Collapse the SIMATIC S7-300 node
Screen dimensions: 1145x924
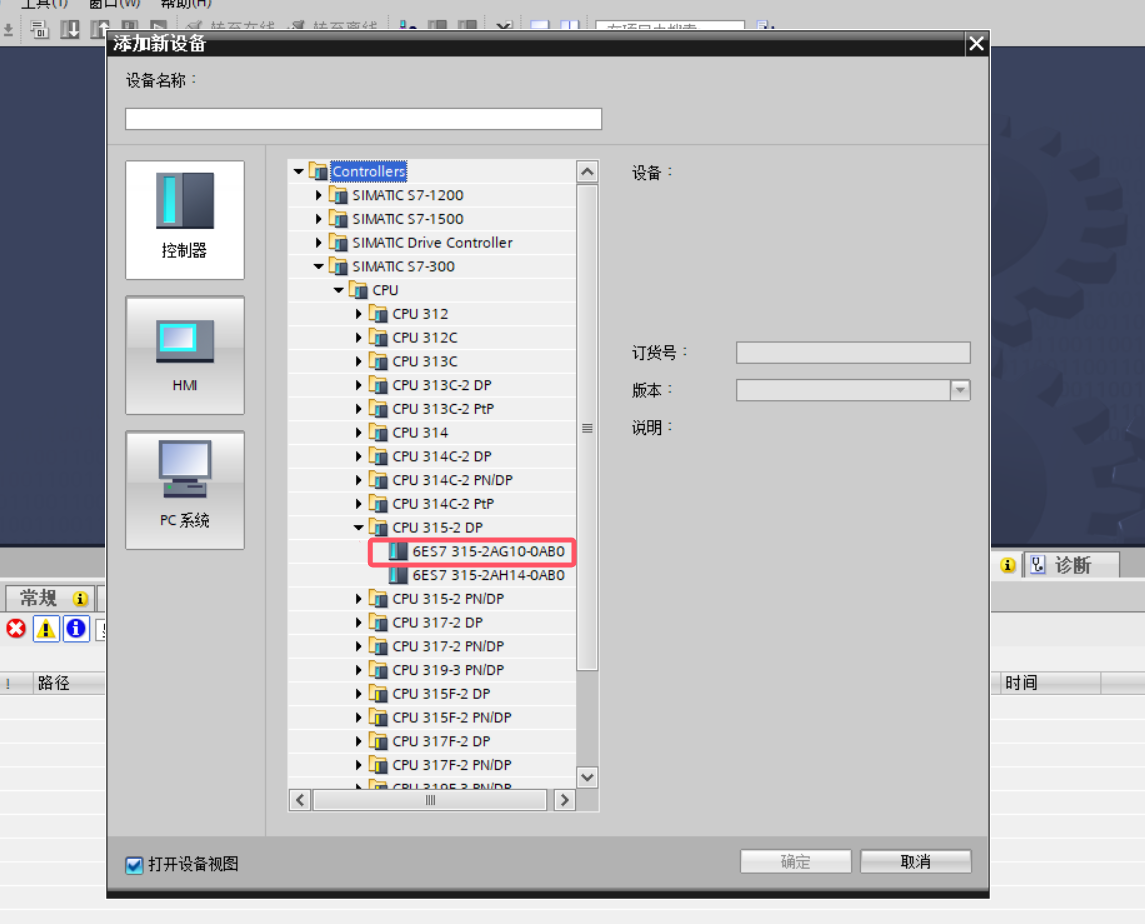318,267
